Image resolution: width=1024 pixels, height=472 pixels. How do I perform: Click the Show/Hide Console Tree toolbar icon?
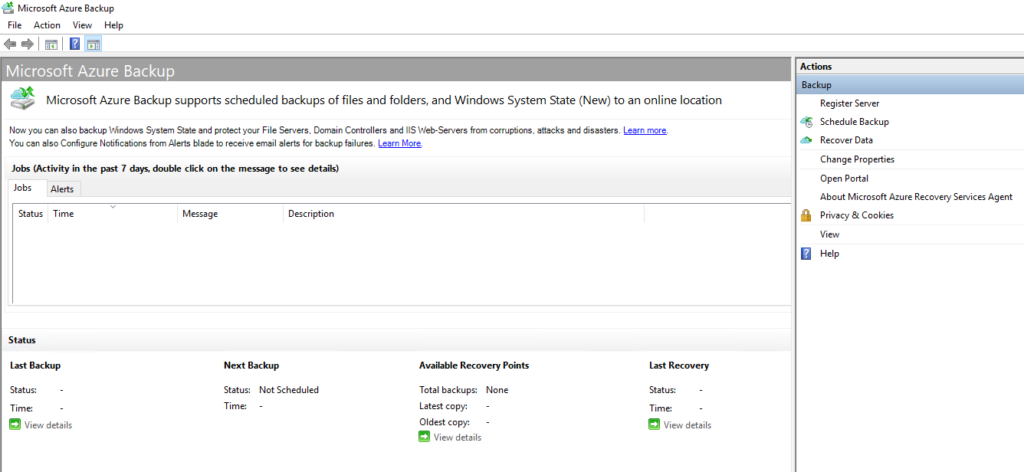tap(51, 44)
